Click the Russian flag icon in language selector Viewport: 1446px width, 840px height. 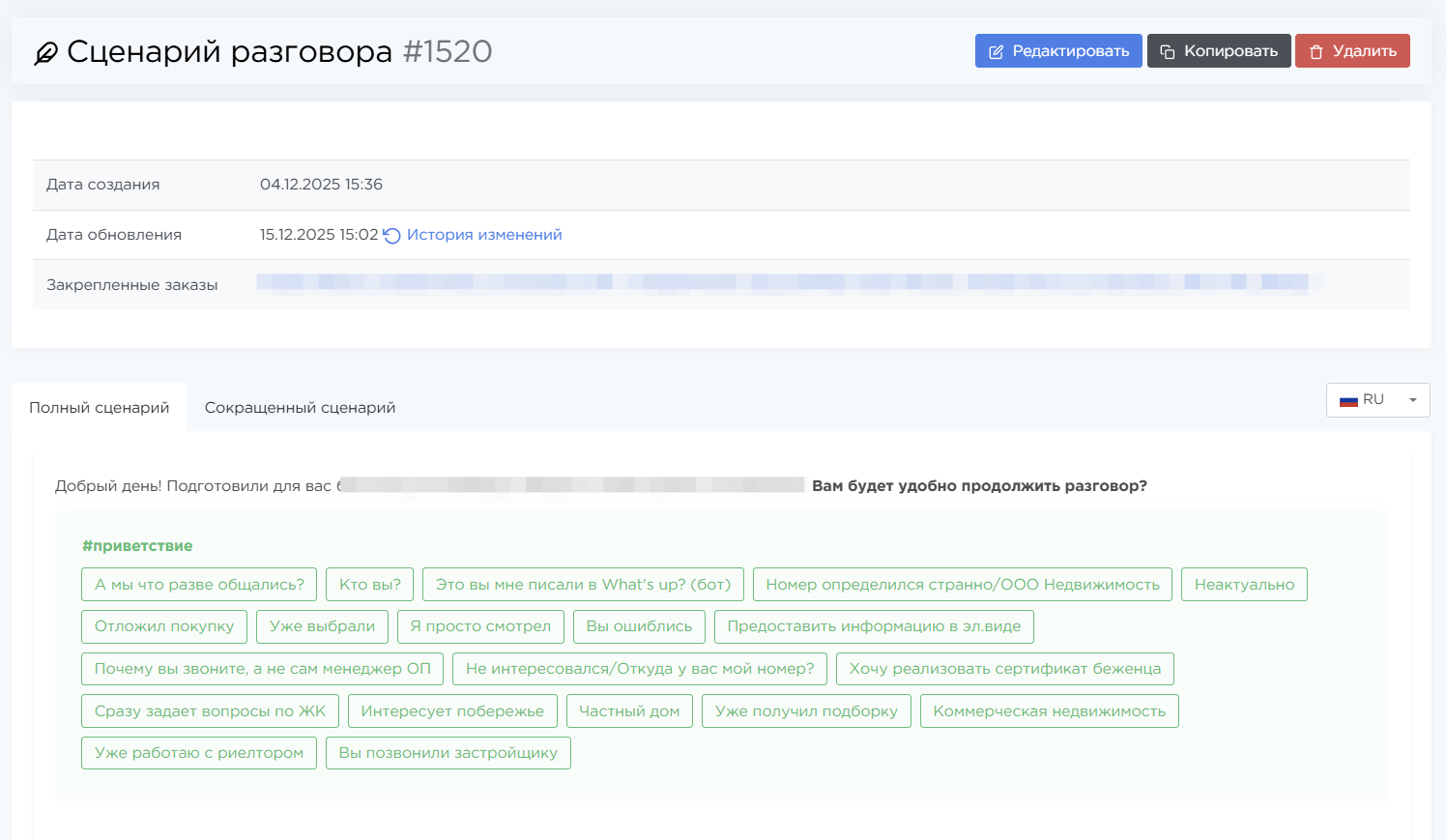point(1348,400)
